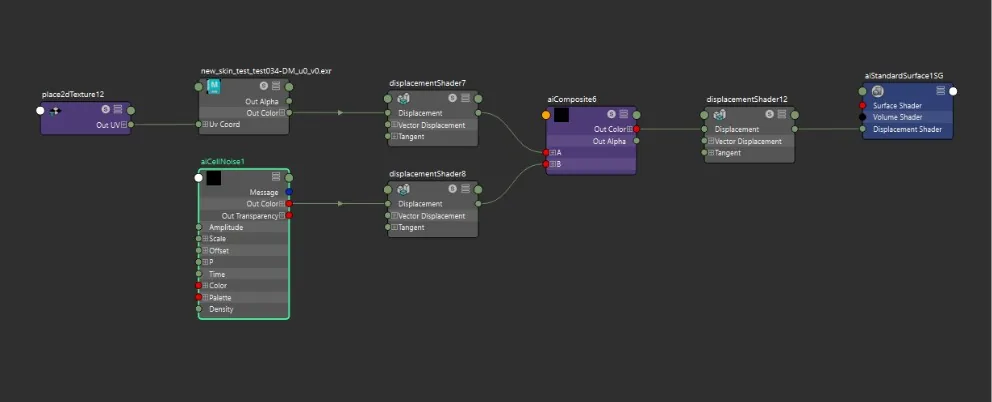
Task: Click the aiStandardSurface1SG node title
Action: [904, 76]
